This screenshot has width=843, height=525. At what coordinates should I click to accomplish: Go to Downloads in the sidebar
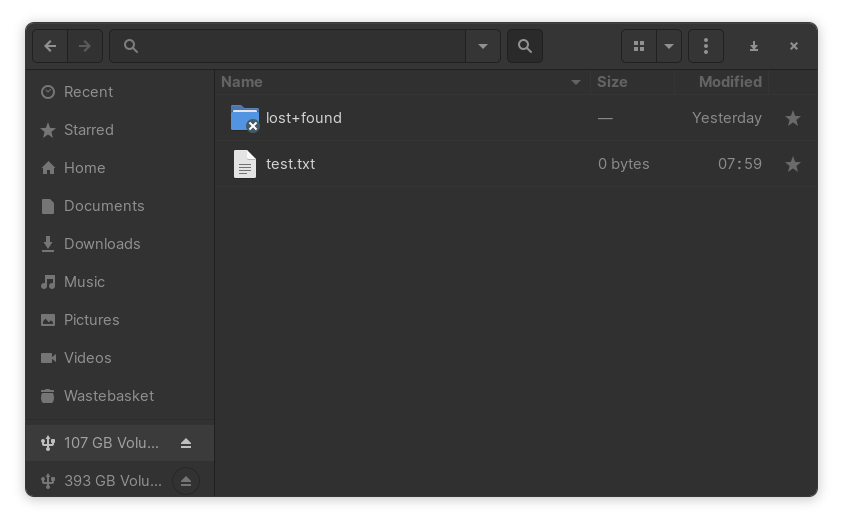click(x=102, y=244)
